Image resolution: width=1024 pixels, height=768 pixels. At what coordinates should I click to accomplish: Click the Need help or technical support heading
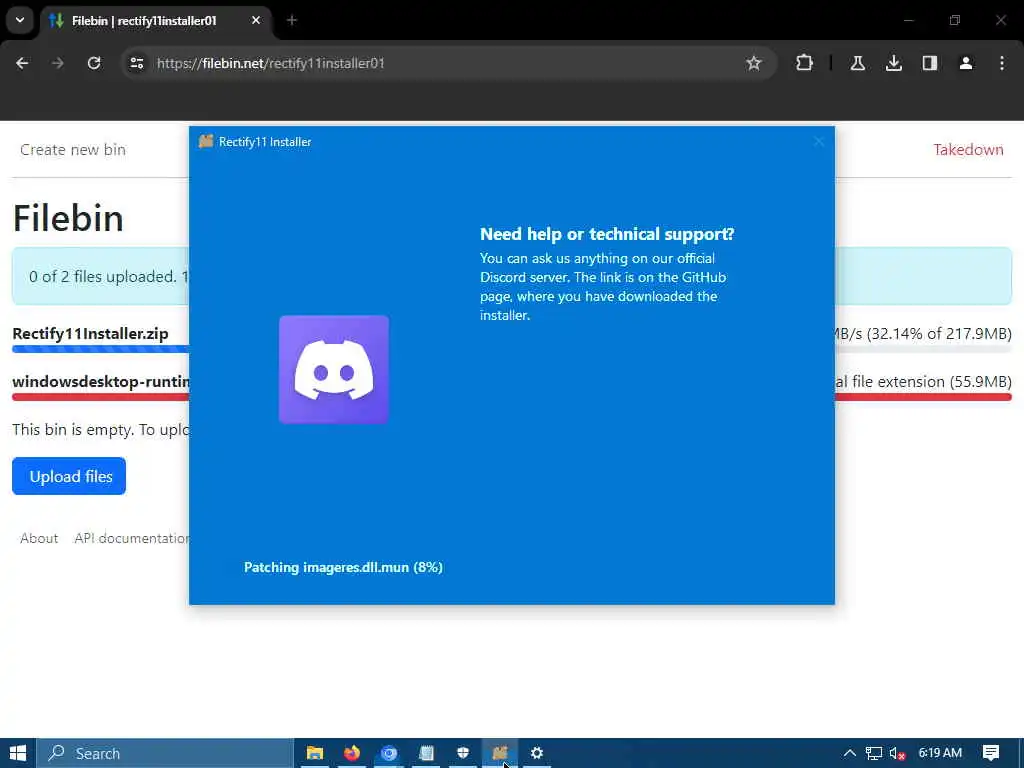[607, 234]
